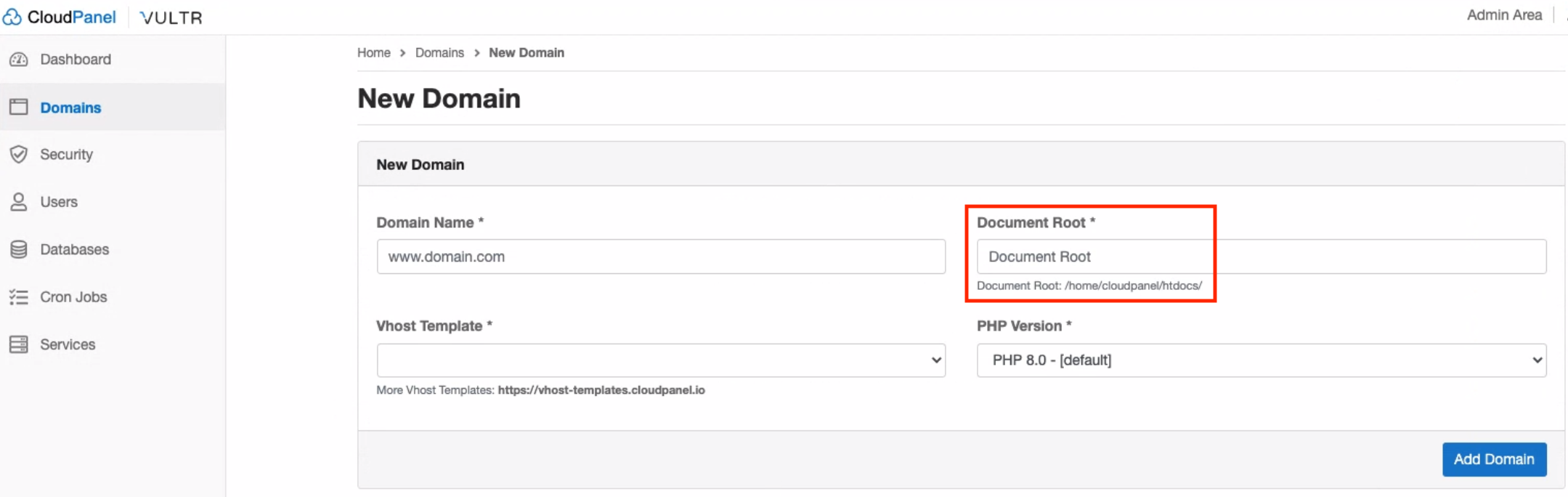Open the PHP Version dropdown

click(1261, 360)
